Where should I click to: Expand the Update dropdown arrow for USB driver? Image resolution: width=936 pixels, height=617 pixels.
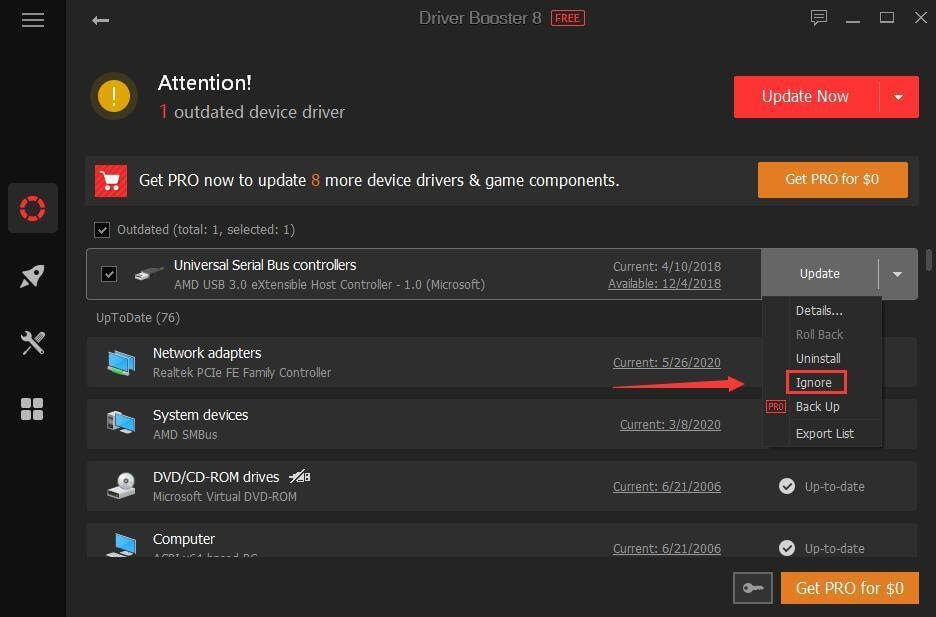click(897, 273)
